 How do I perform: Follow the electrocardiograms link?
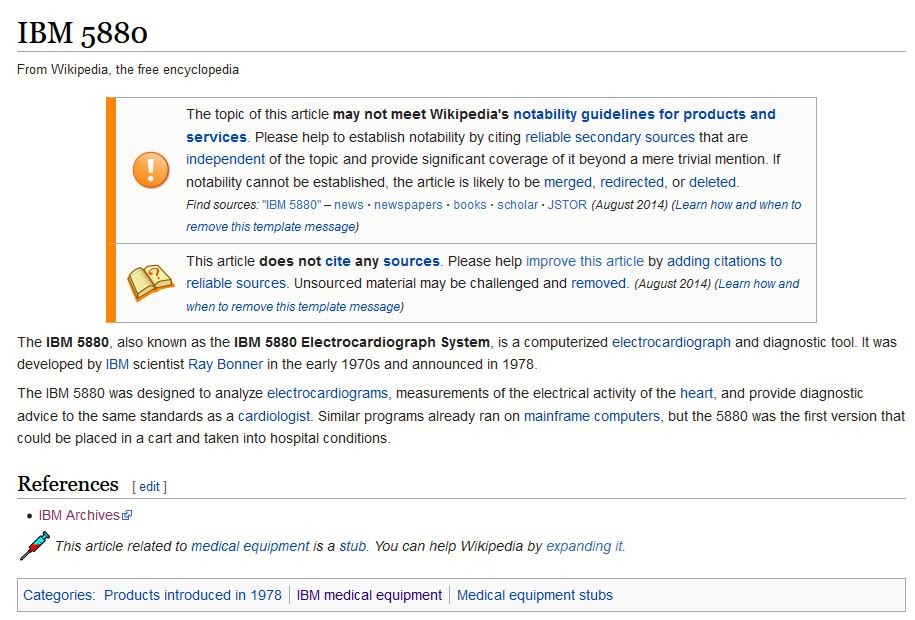coord(327,393)
